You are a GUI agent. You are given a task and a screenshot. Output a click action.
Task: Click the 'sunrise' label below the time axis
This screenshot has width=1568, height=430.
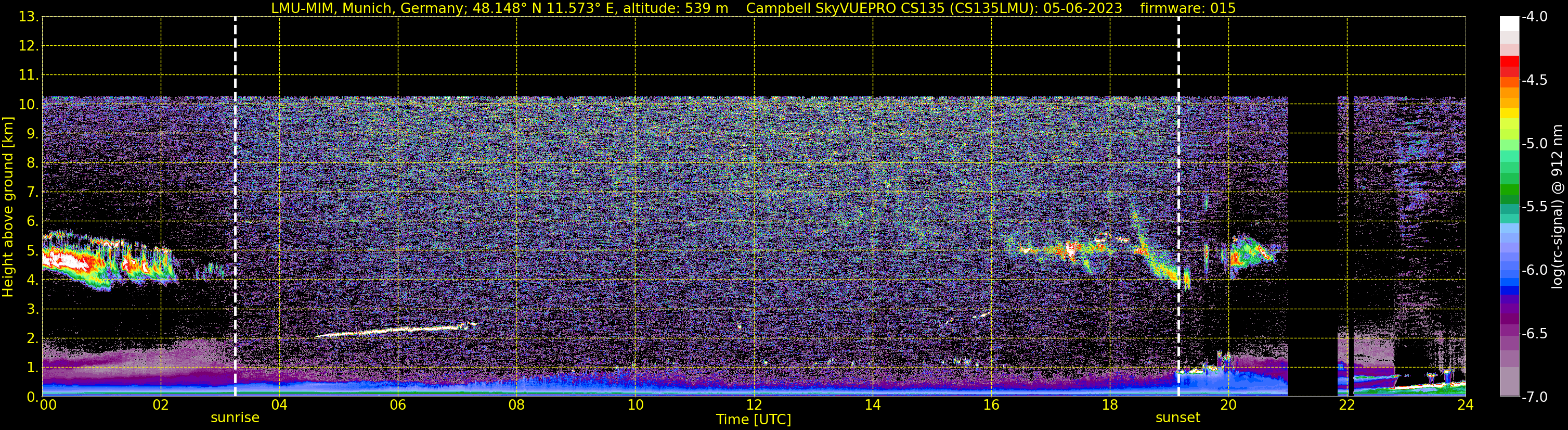point(235,418)
